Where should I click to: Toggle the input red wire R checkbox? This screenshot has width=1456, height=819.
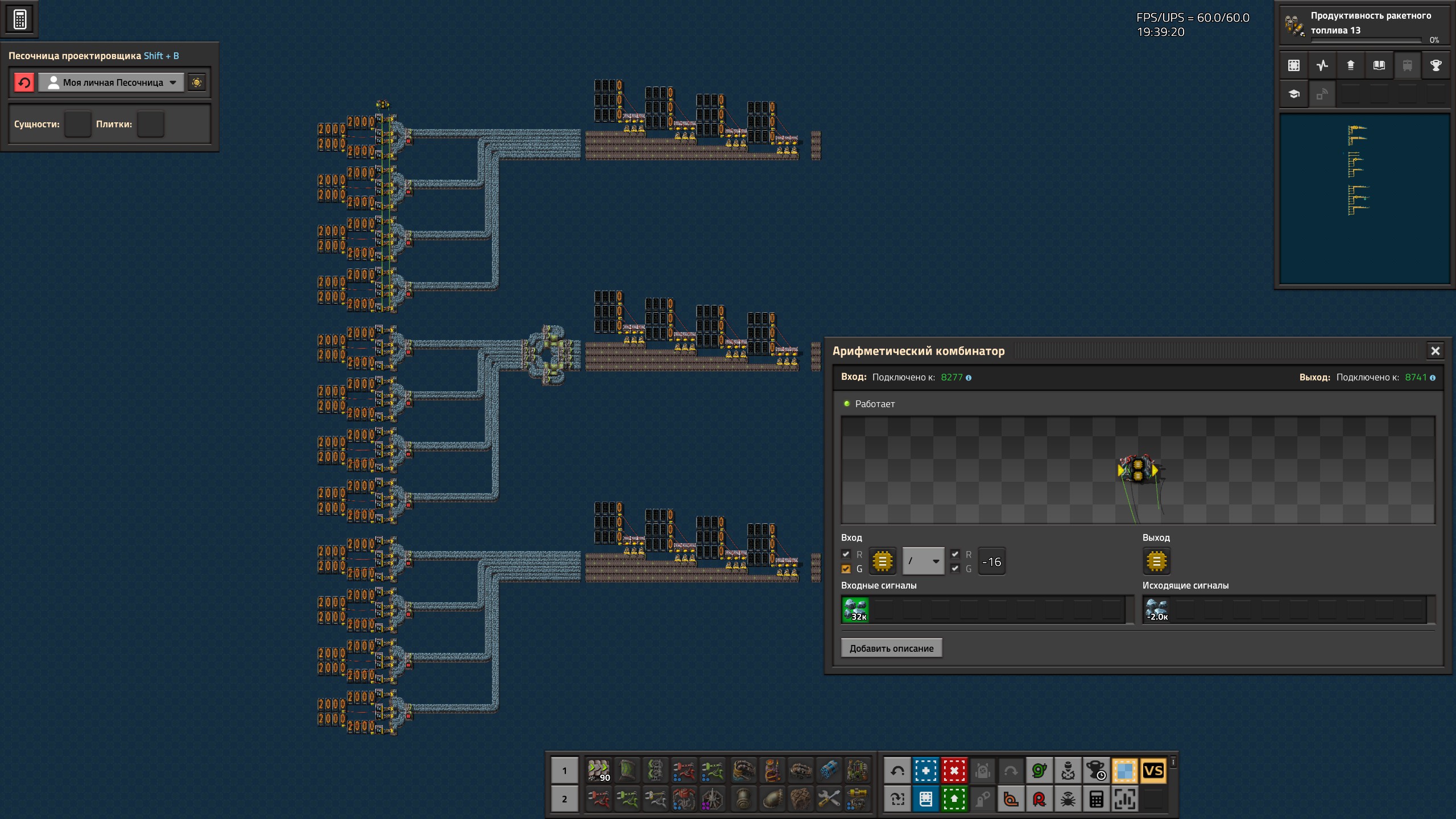[x=846, y=554]
